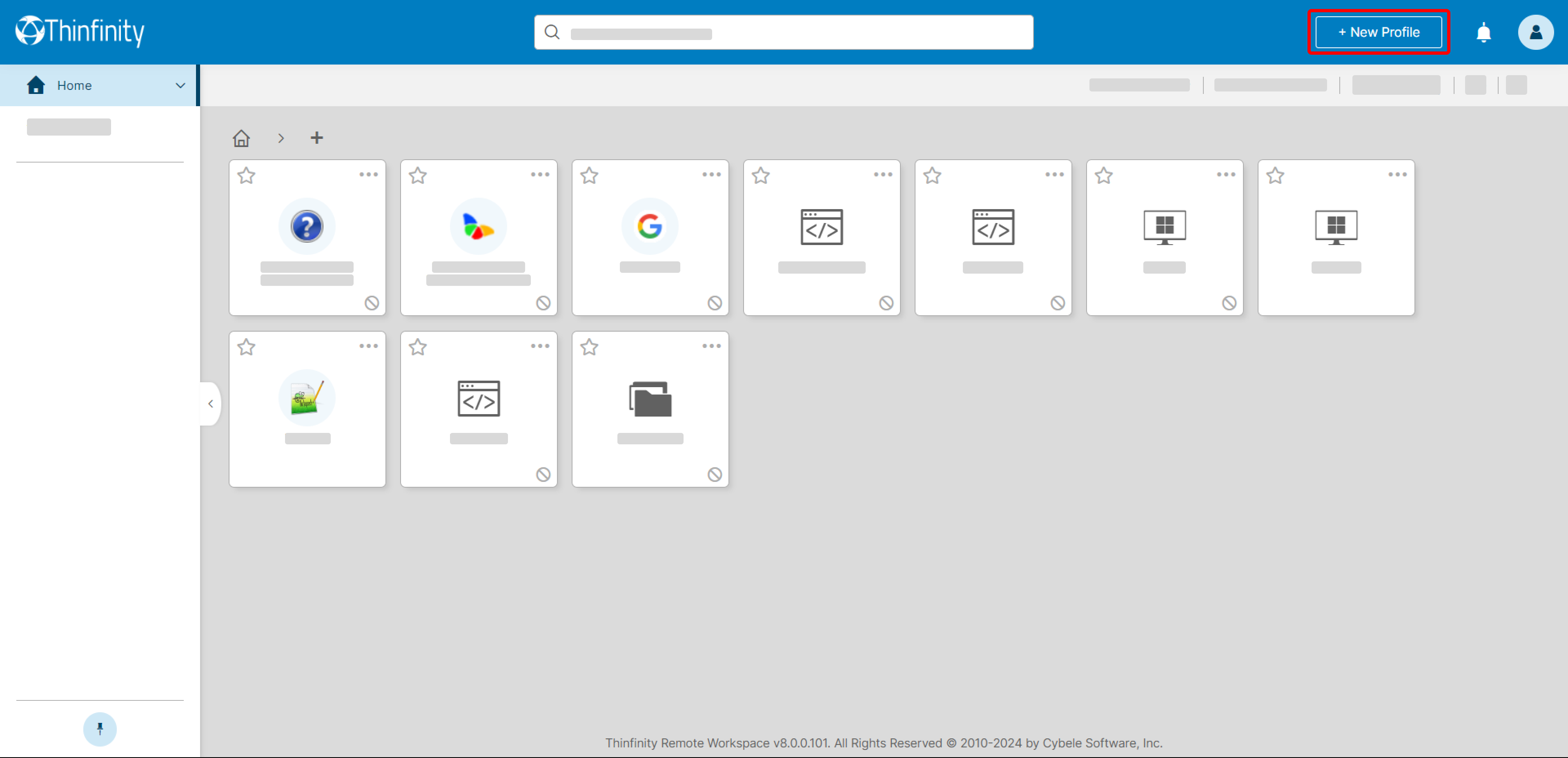The height and width of the screenshot is (758, 1568).
Task: Favorite the bottom-row code profile card
Action: [x=418, y=348]
